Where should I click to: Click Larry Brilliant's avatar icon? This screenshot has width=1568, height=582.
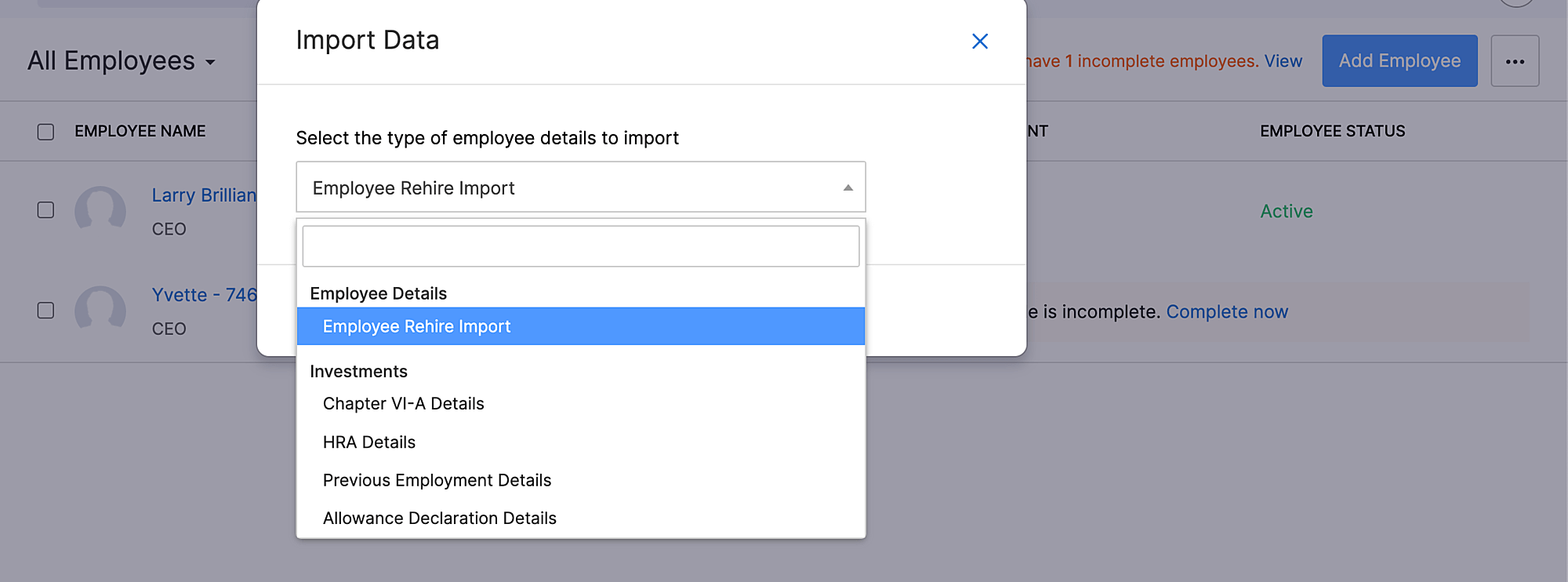click(x=100, y=210)
